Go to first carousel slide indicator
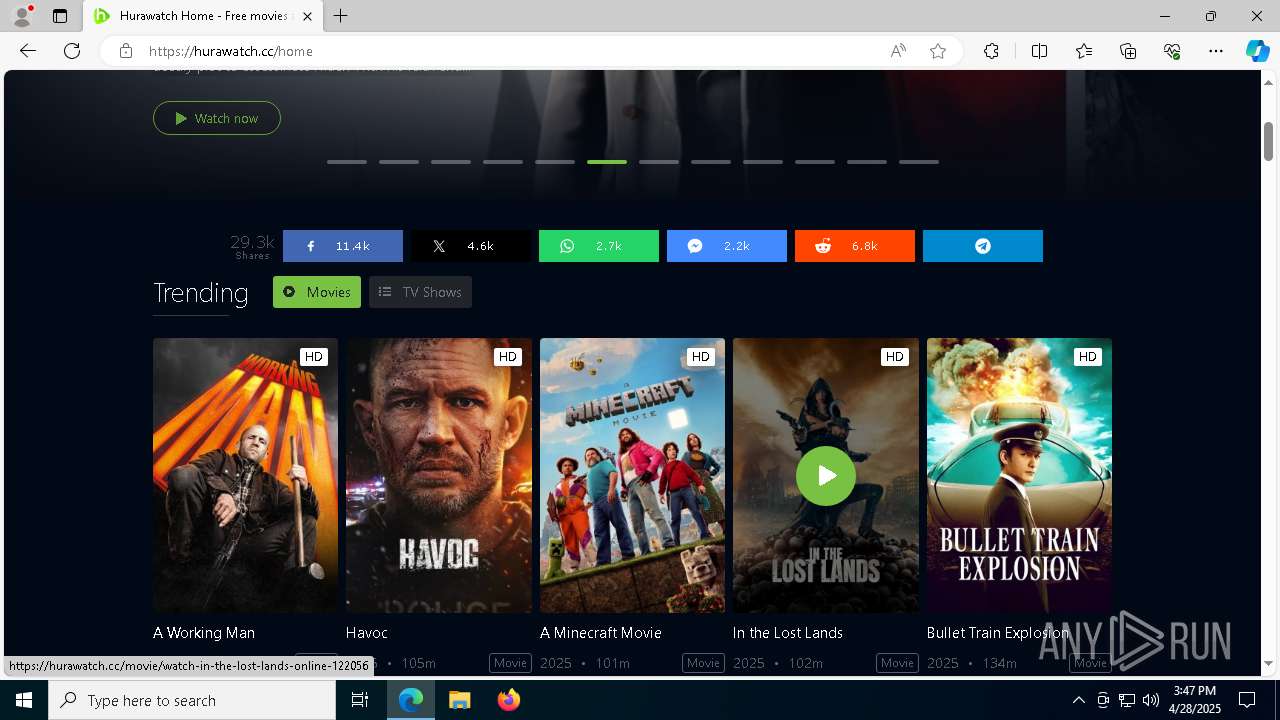 [347, 162]
